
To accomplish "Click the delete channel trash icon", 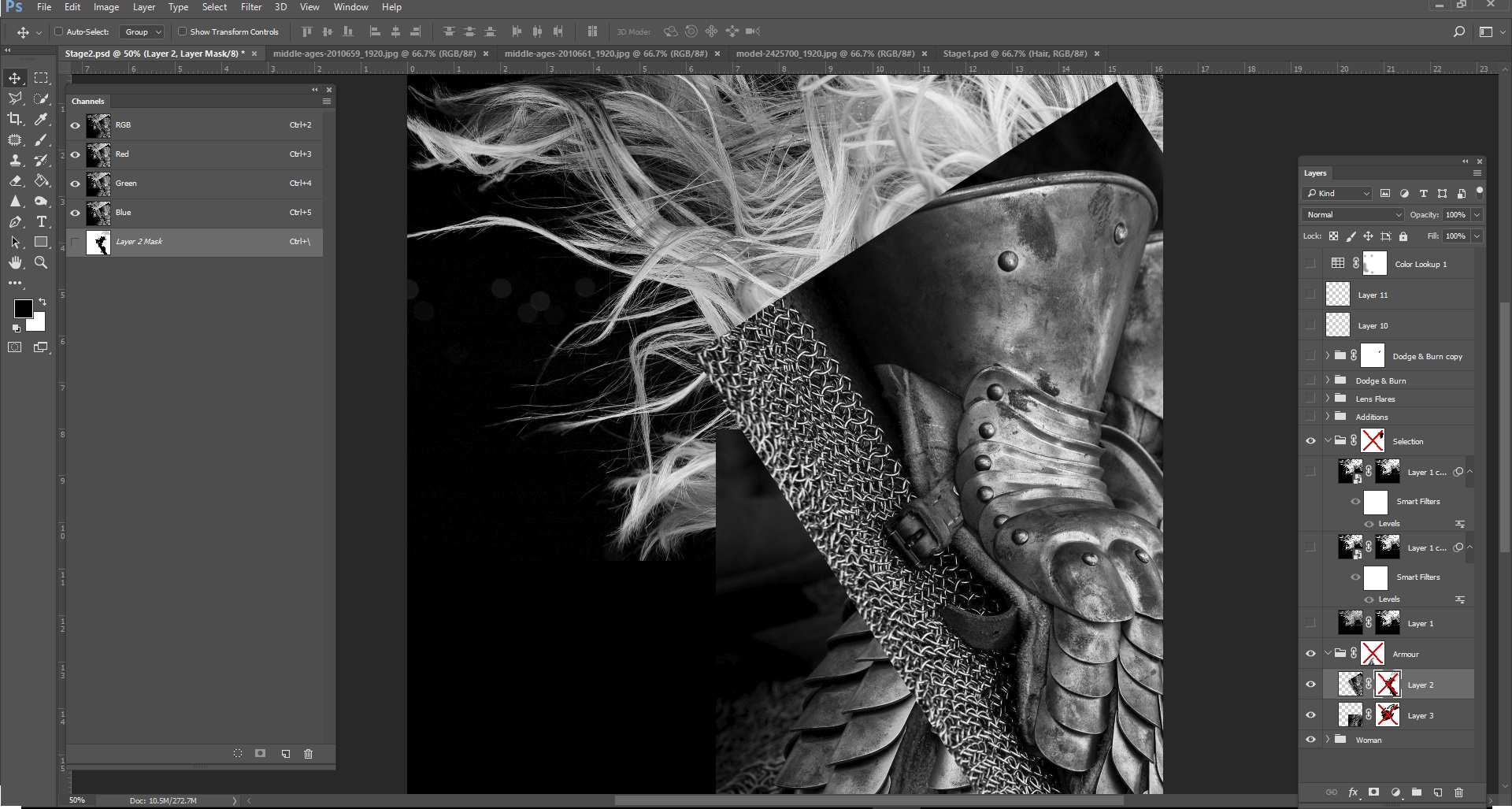I will [308, 754].
